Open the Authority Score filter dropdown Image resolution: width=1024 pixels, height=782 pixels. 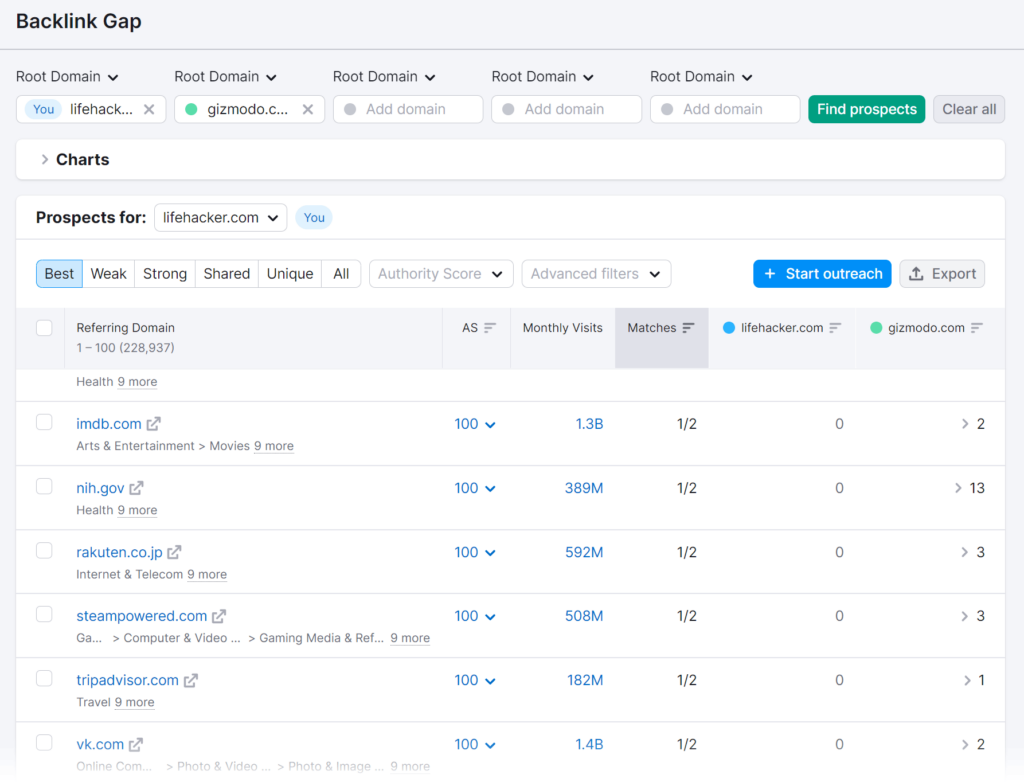(441, 274)
